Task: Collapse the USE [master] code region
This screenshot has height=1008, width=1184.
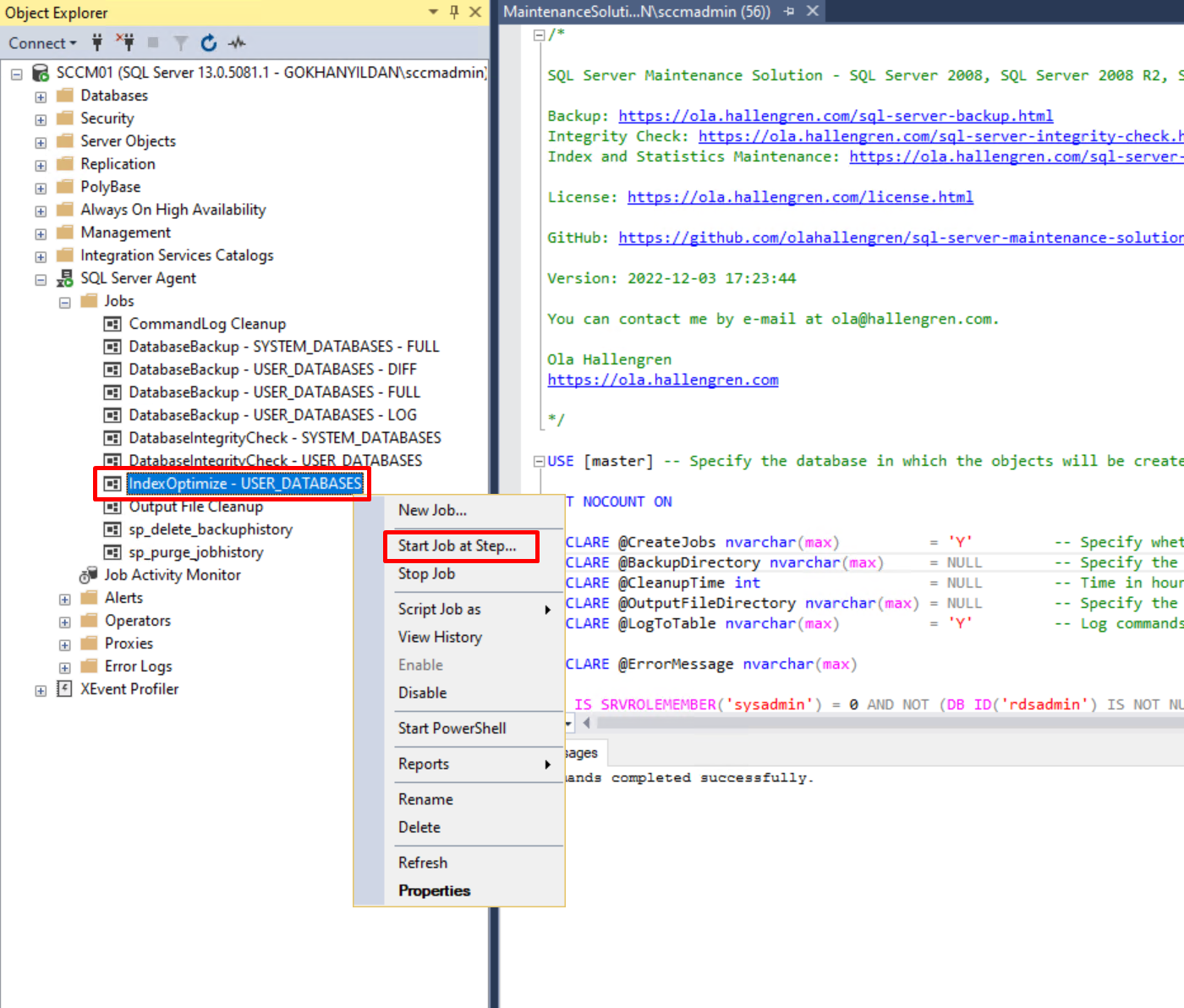Action: pyautogui.click(x=539, y=461)
